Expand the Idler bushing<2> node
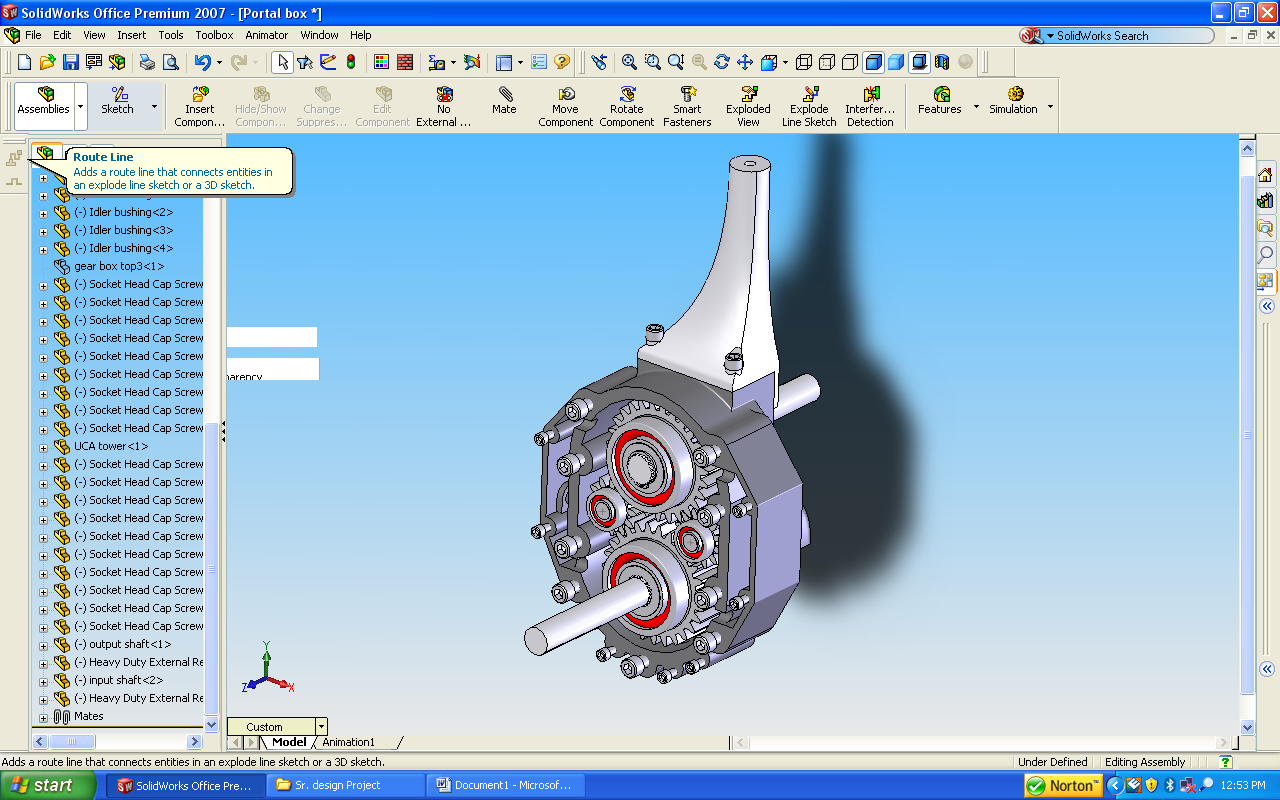This screenshot has width=1280, height=800. coord(43,213)
